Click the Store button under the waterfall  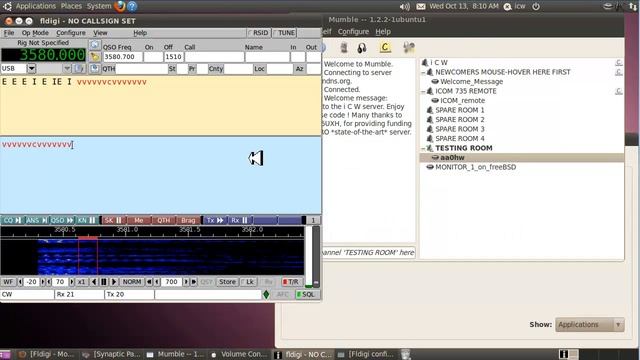click(227, 282)
